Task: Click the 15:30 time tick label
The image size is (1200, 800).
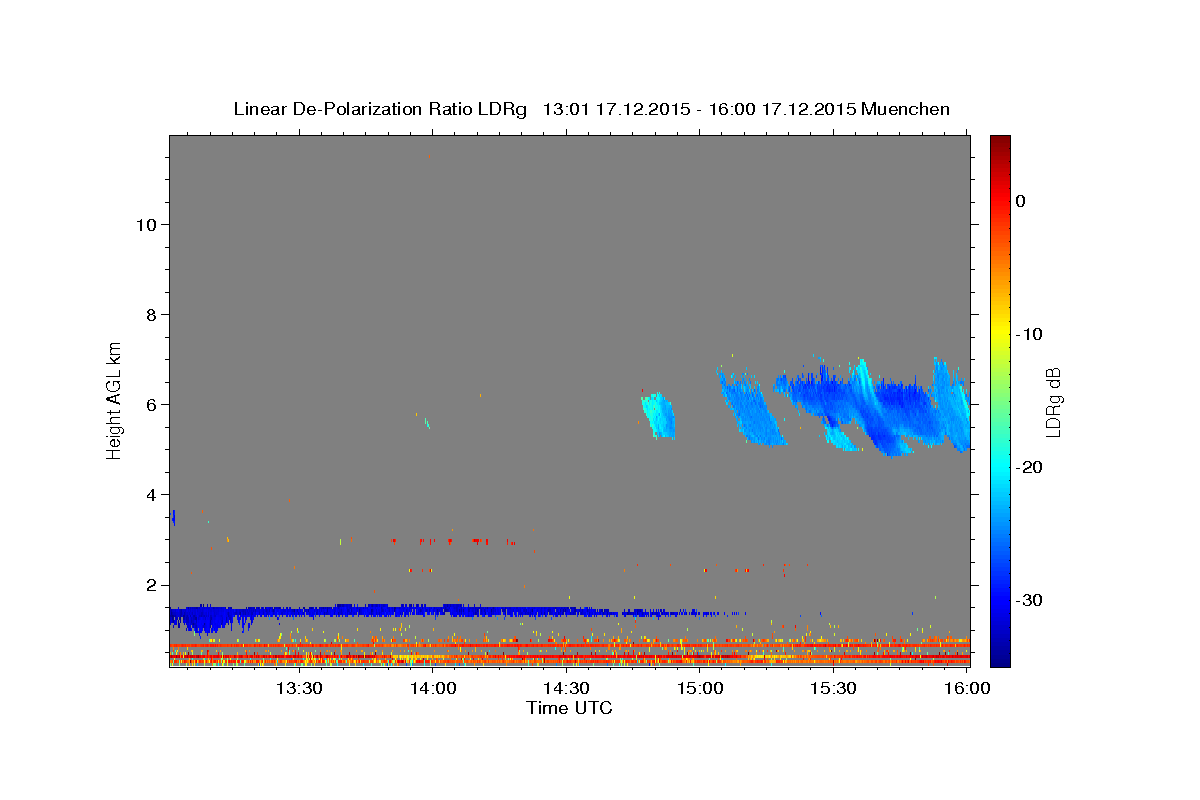Action: coord(834,688)
